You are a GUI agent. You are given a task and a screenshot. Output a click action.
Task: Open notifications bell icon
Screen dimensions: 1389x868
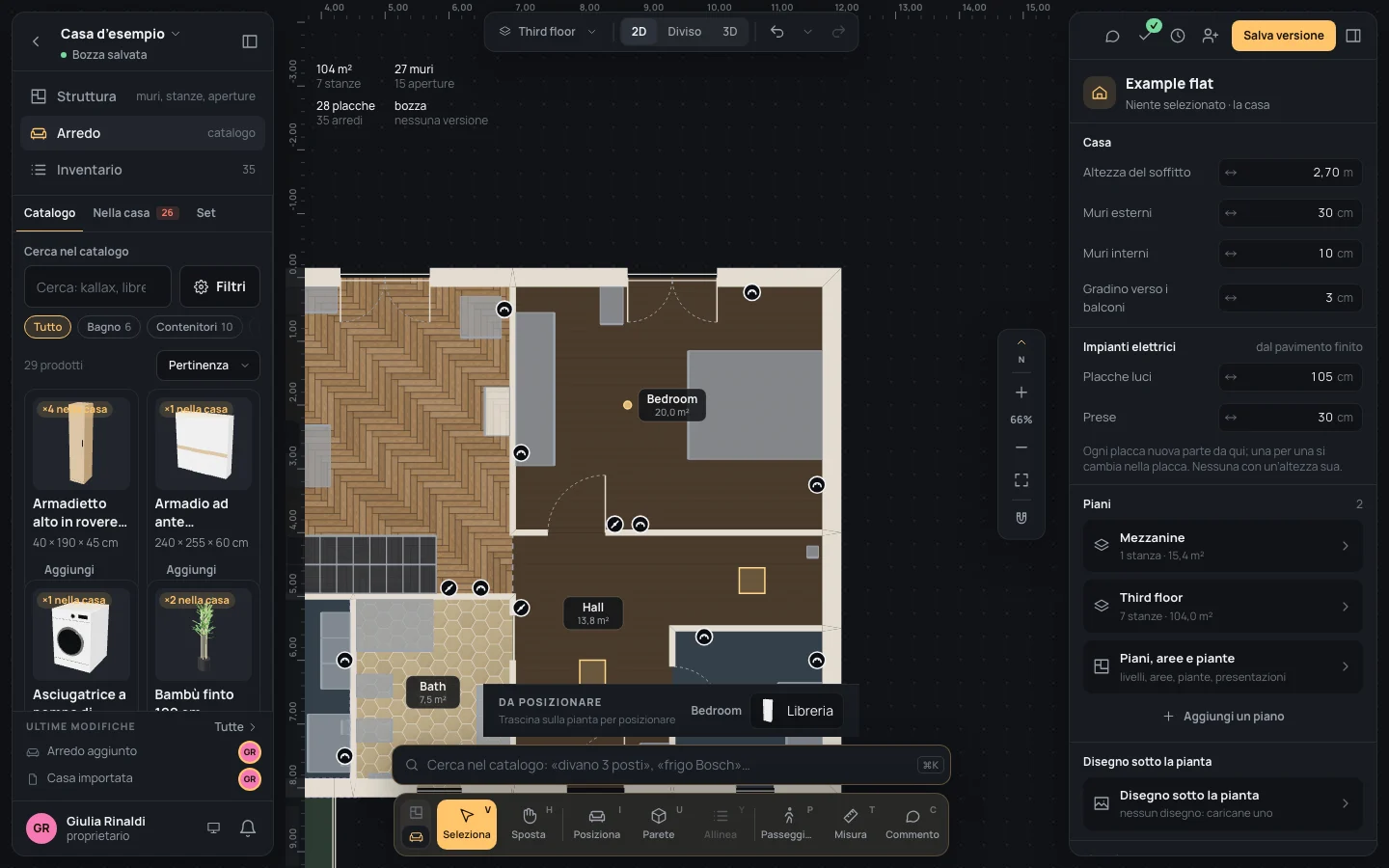click(248, 827)
